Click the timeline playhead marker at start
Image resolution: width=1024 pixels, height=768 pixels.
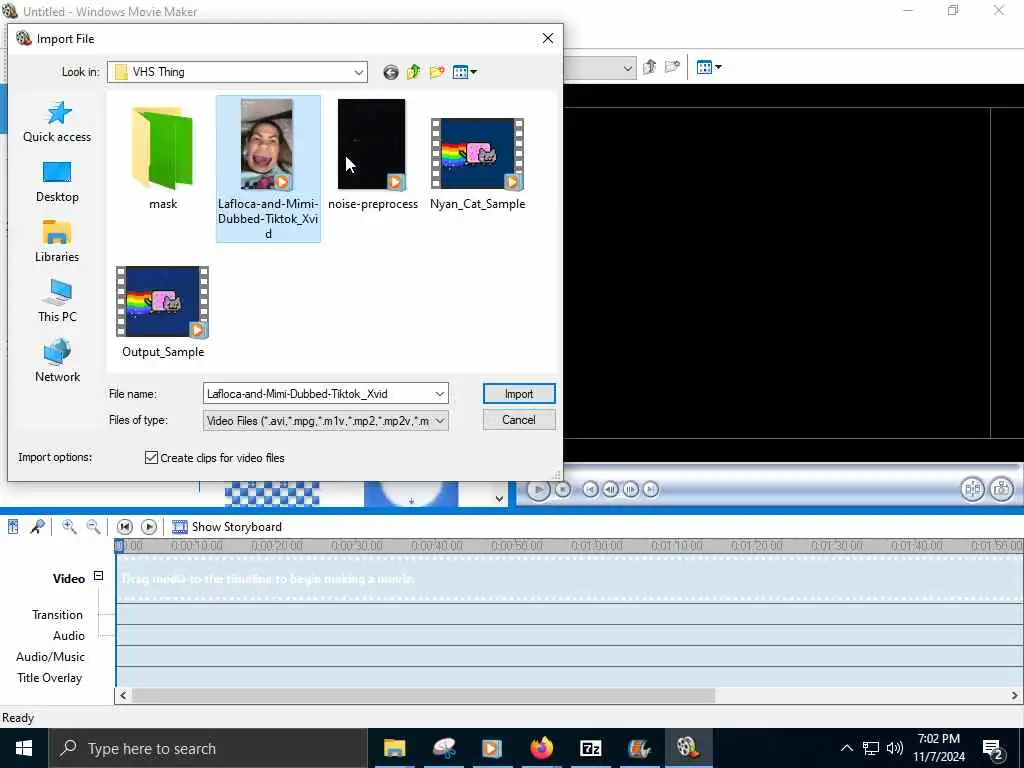tap(119, 546)
